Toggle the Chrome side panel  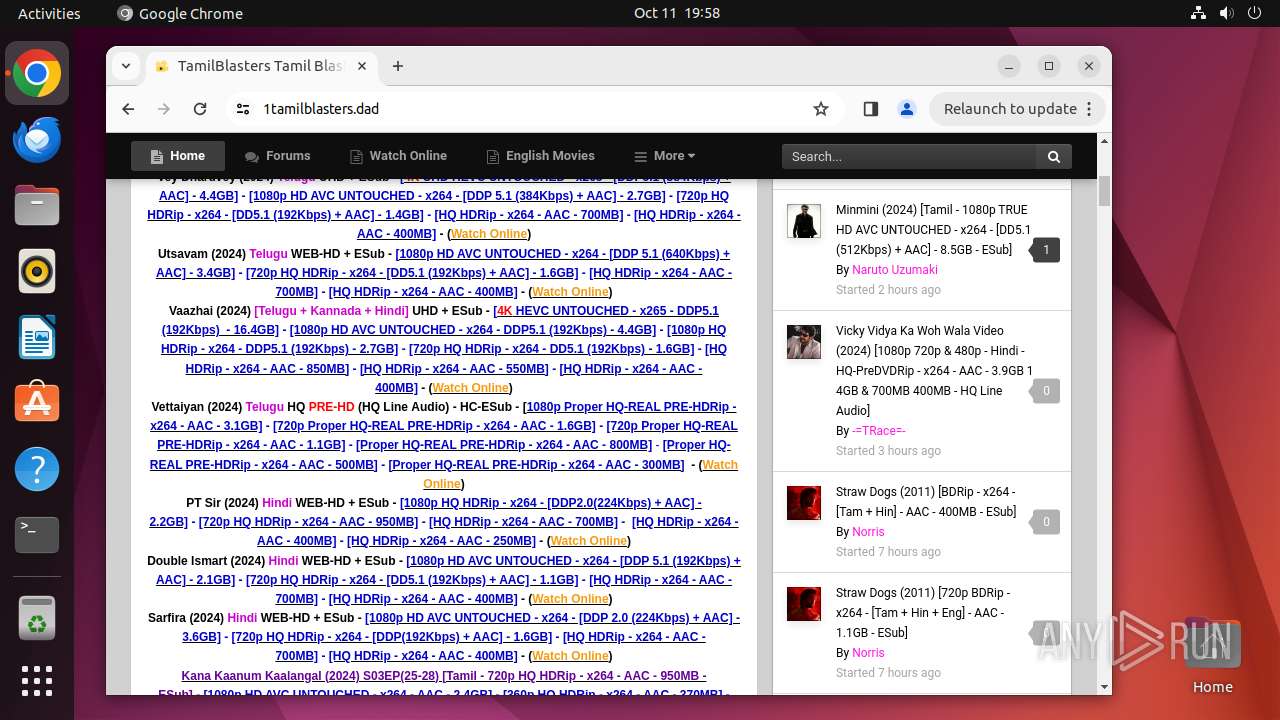pyautogui.click(x=870, y=109)
